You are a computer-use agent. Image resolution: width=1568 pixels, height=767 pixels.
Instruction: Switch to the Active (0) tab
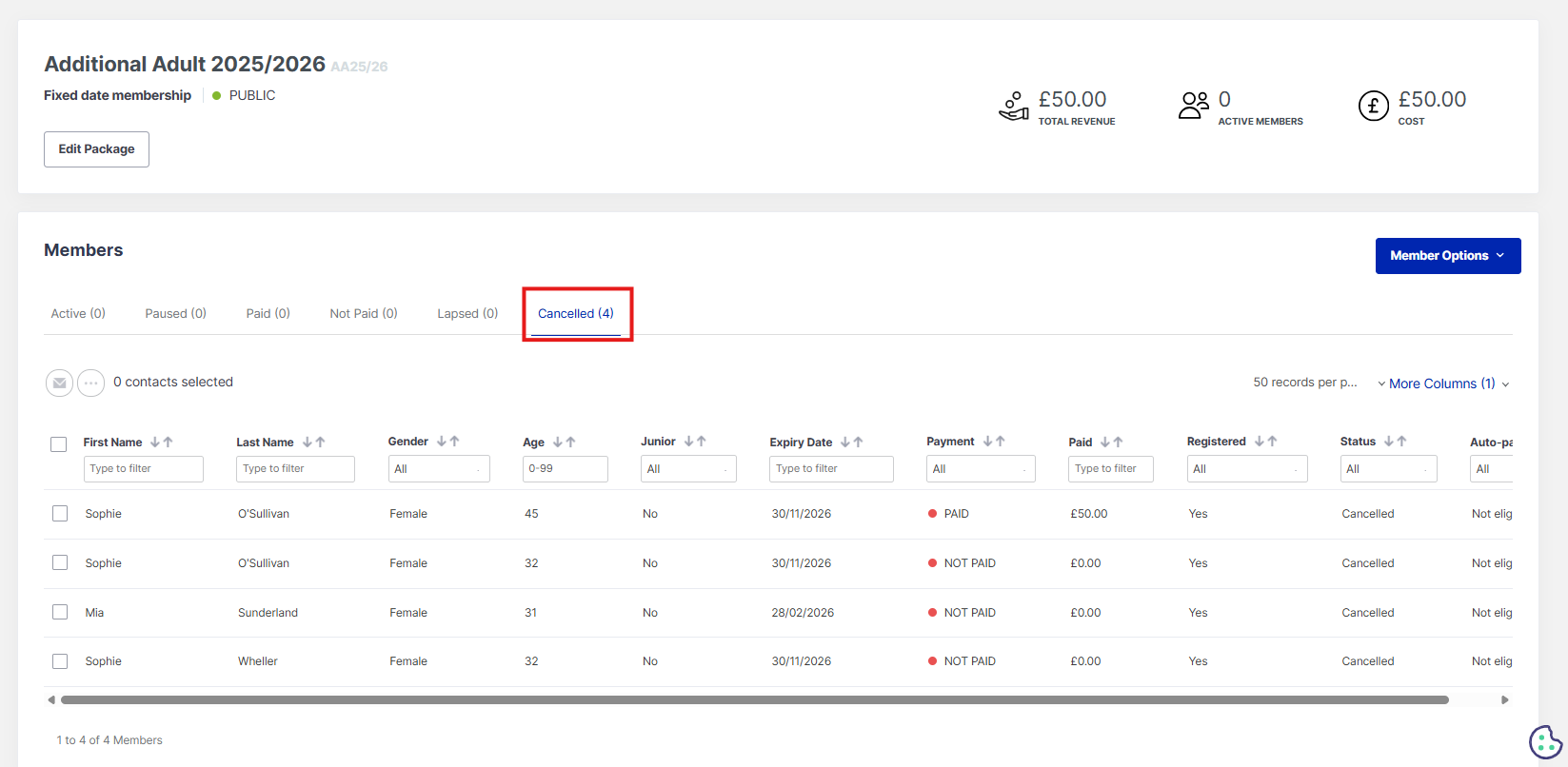(x=78, y=313)
